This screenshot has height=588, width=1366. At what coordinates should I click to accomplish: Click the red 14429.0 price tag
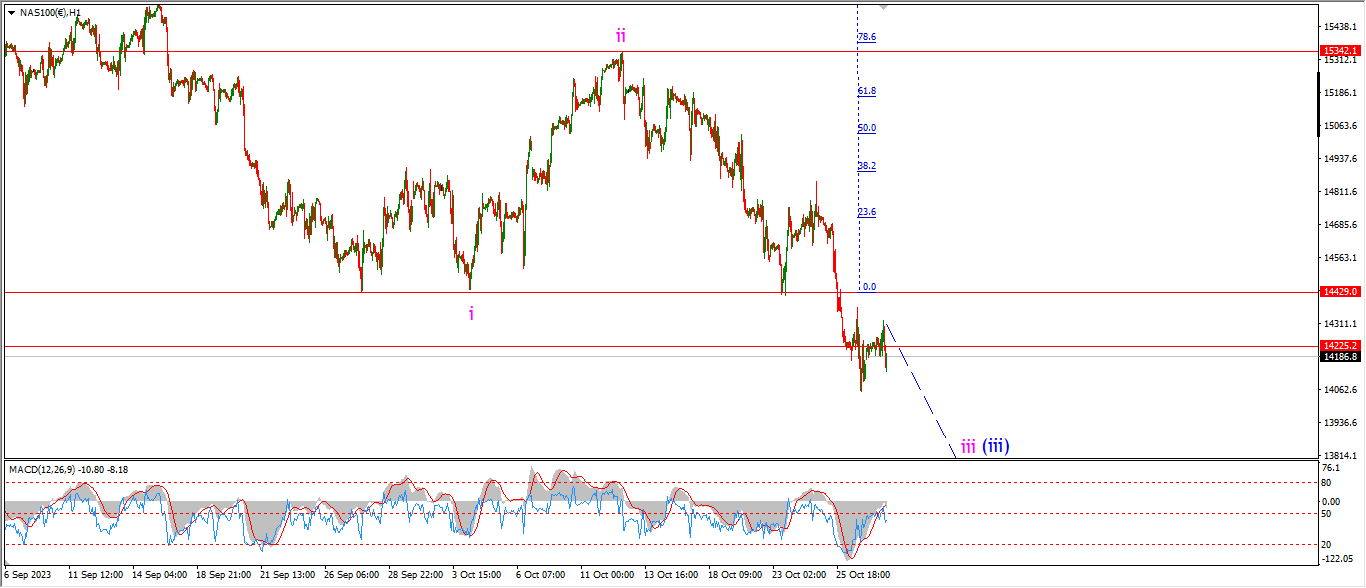(x=1339, y=292)
